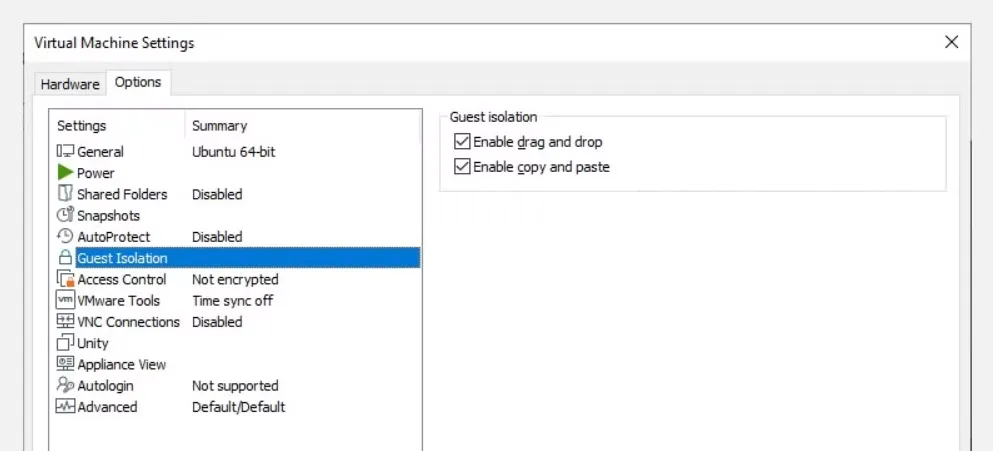993x451 pixels.
Task: Select the Power settings row label
Action: (96, 173)
